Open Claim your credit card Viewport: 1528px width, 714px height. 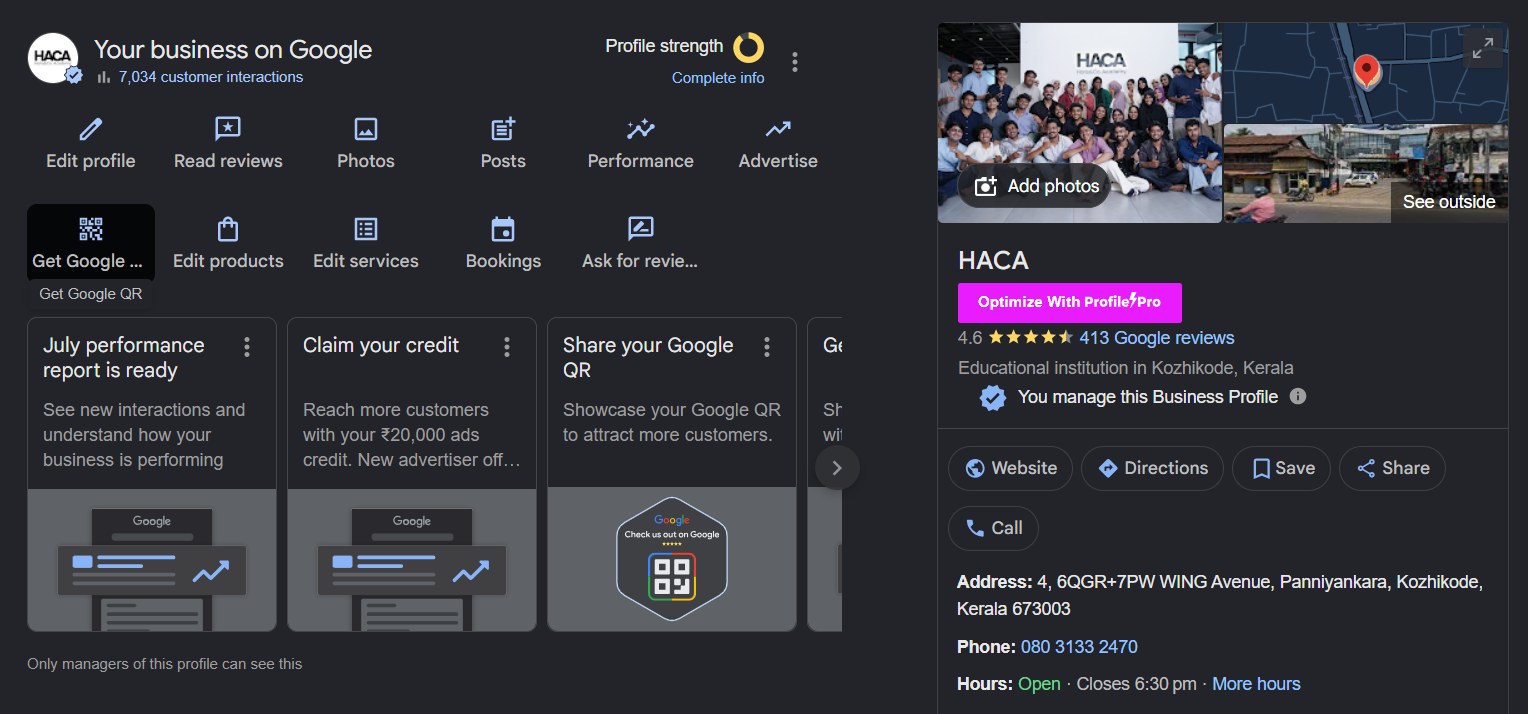click(x=412, y=475)
